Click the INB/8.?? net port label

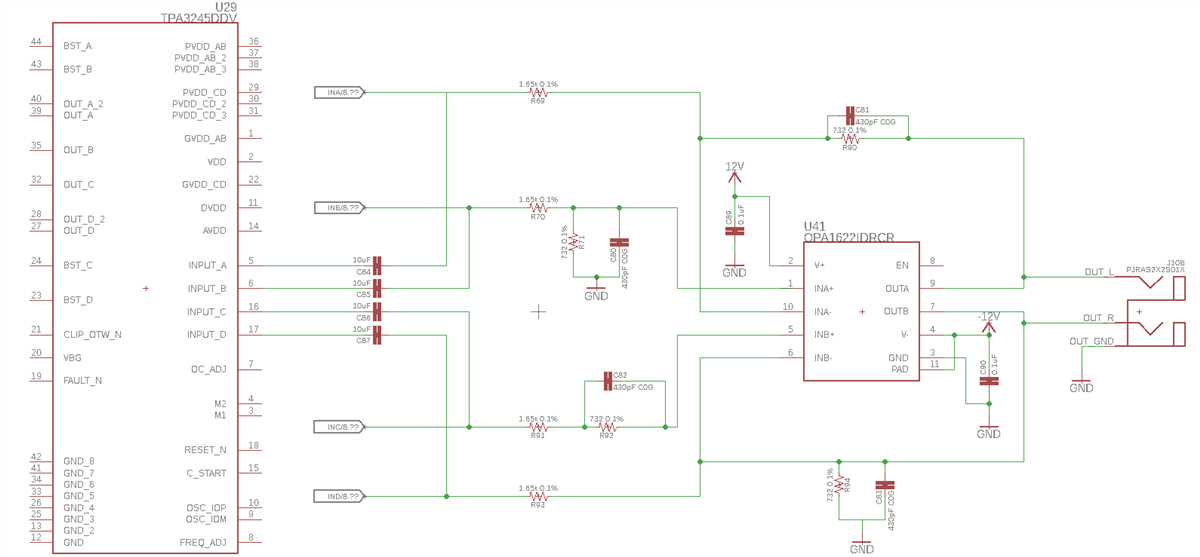(339, 208)
